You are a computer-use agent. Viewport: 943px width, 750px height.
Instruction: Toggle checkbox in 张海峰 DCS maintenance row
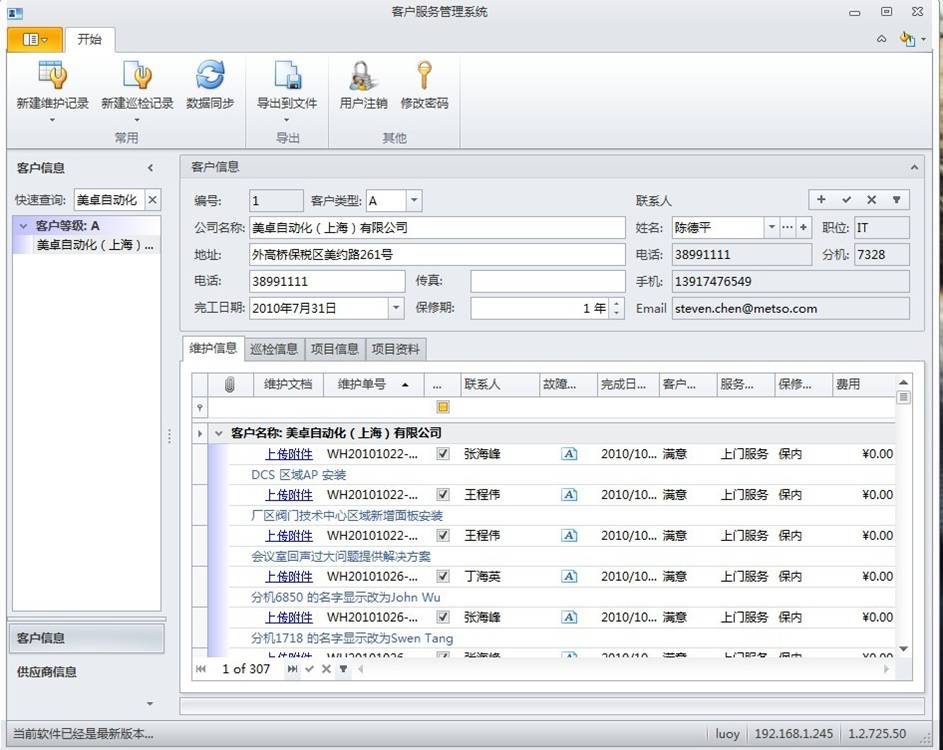(x=443, y=454)
